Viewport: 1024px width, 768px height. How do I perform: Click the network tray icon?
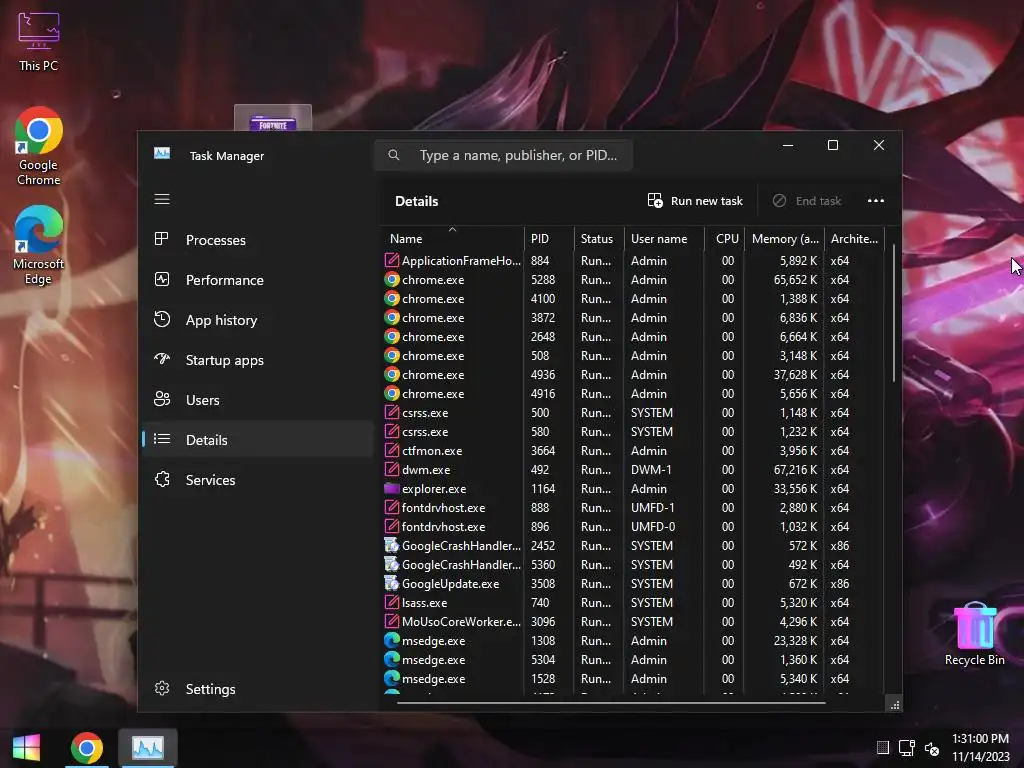[906, 748]
